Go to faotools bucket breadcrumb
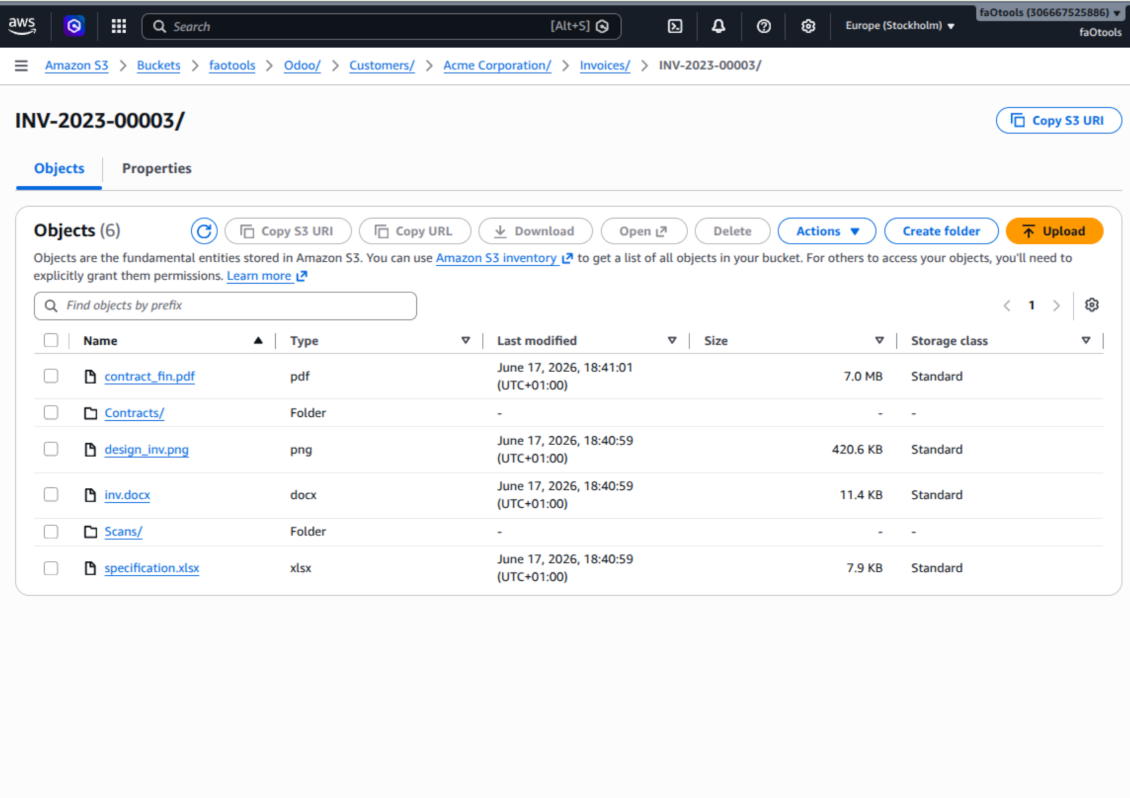1130x798 pixels. point(232,66)
